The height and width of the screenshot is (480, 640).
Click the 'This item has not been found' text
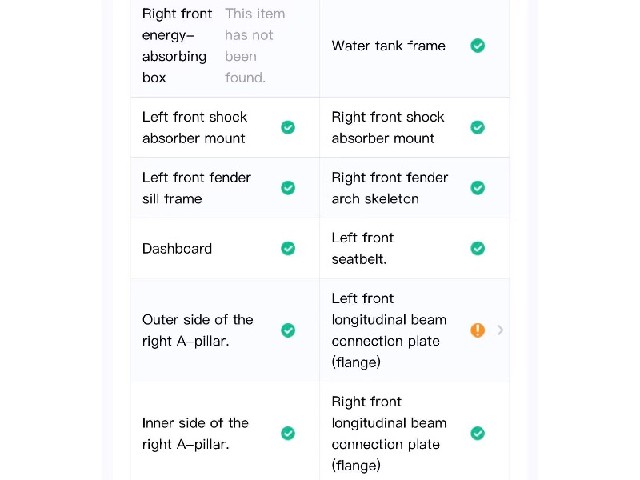(255, 45)
